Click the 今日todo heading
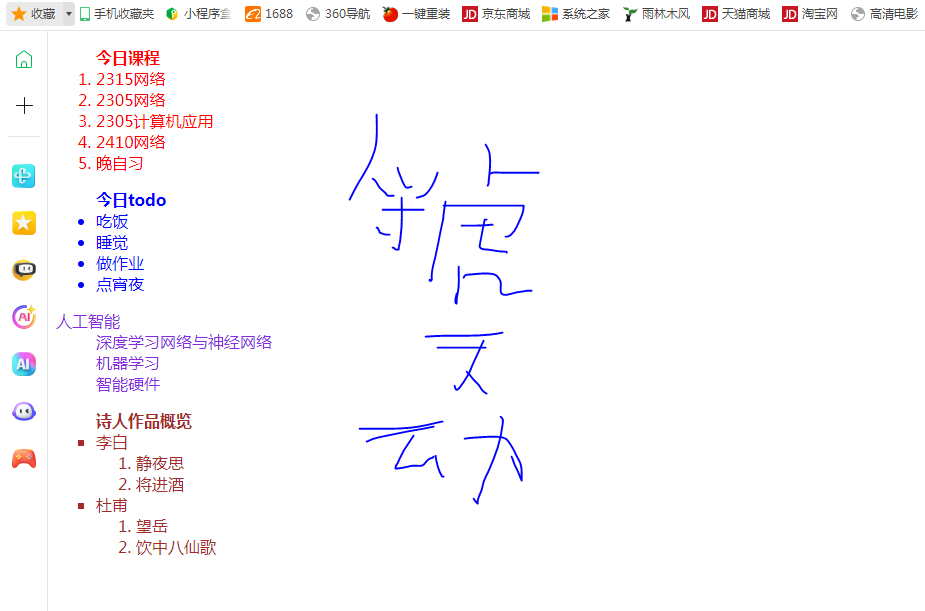Viewport: 925px width, 611px height. click(132, 200)
